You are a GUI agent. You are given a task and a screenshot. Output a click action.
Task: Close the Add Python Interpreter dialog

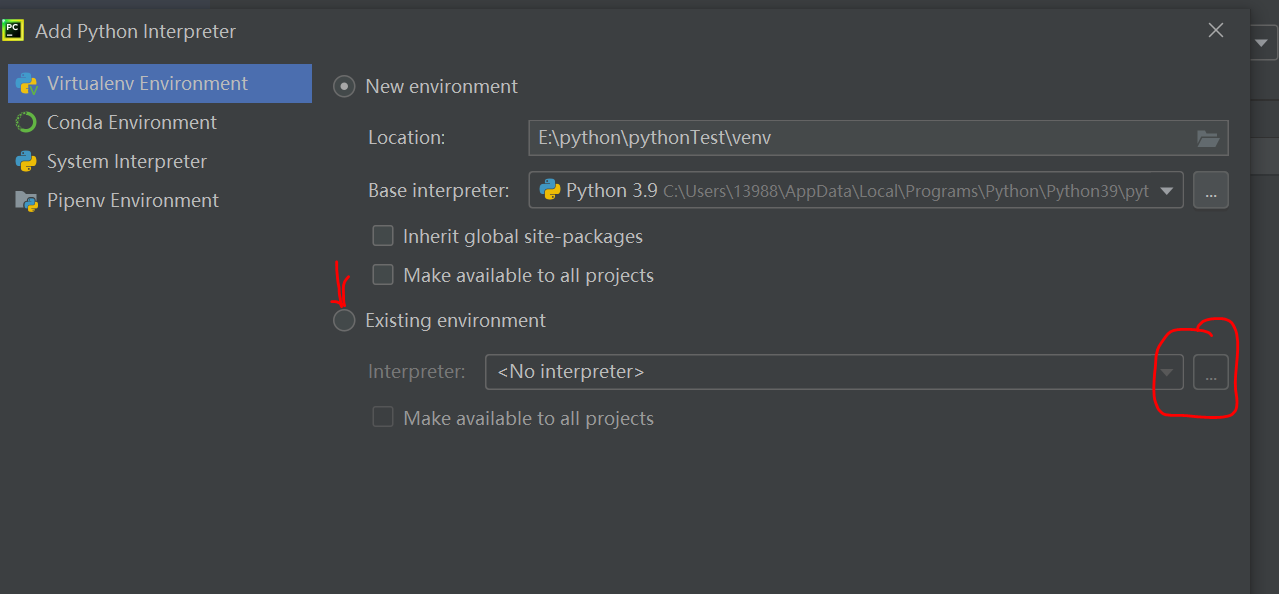point(1216,30)
